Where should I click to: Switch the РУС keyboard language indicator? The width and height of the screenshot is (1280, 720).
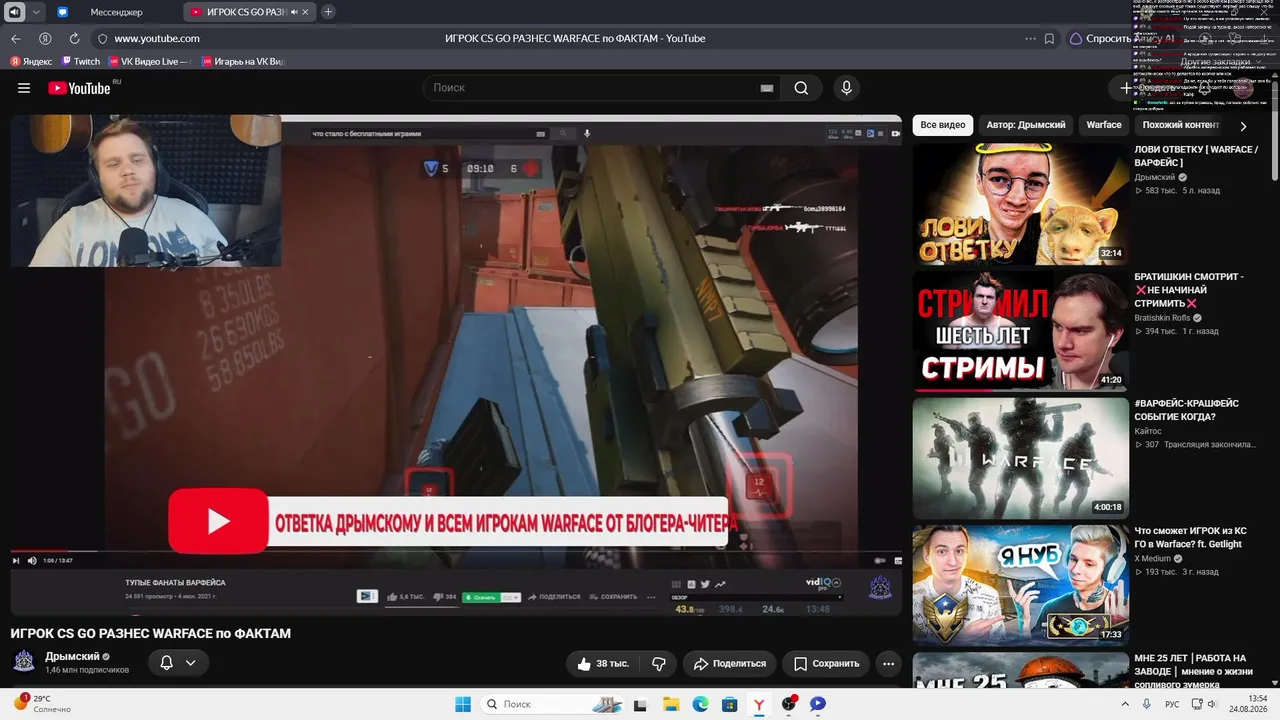pyautogui.click(x=1172, y=704)
